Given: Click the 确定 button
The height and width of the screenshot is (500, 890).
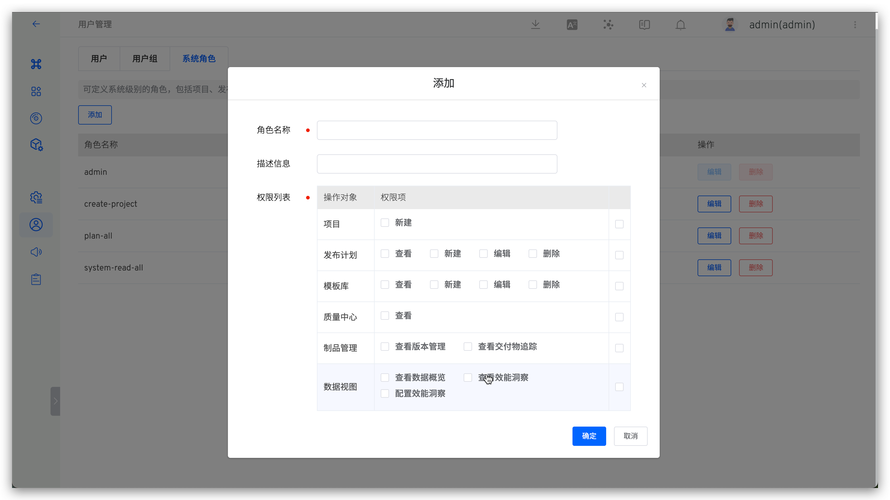Looking at the screenshot, I should [589, 436].
